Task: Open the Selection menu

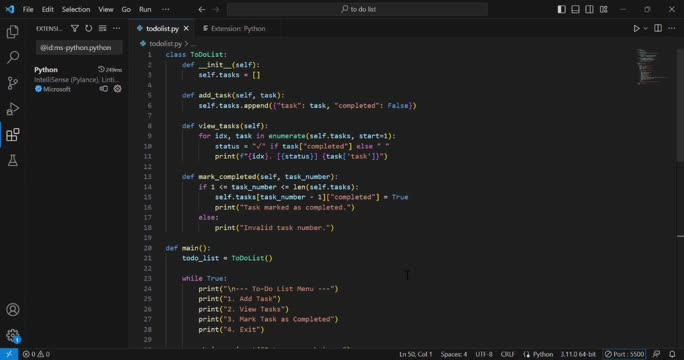Action: 76,9
